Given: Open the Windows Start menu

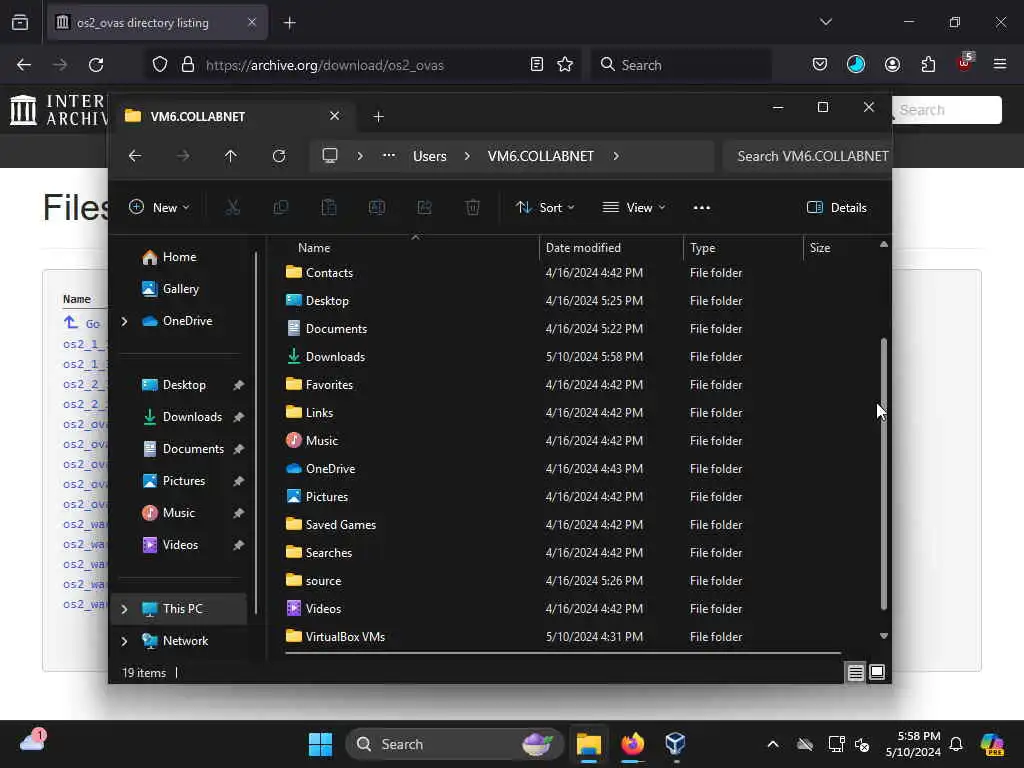Looking at the screenshot, I should pos(320,744).
